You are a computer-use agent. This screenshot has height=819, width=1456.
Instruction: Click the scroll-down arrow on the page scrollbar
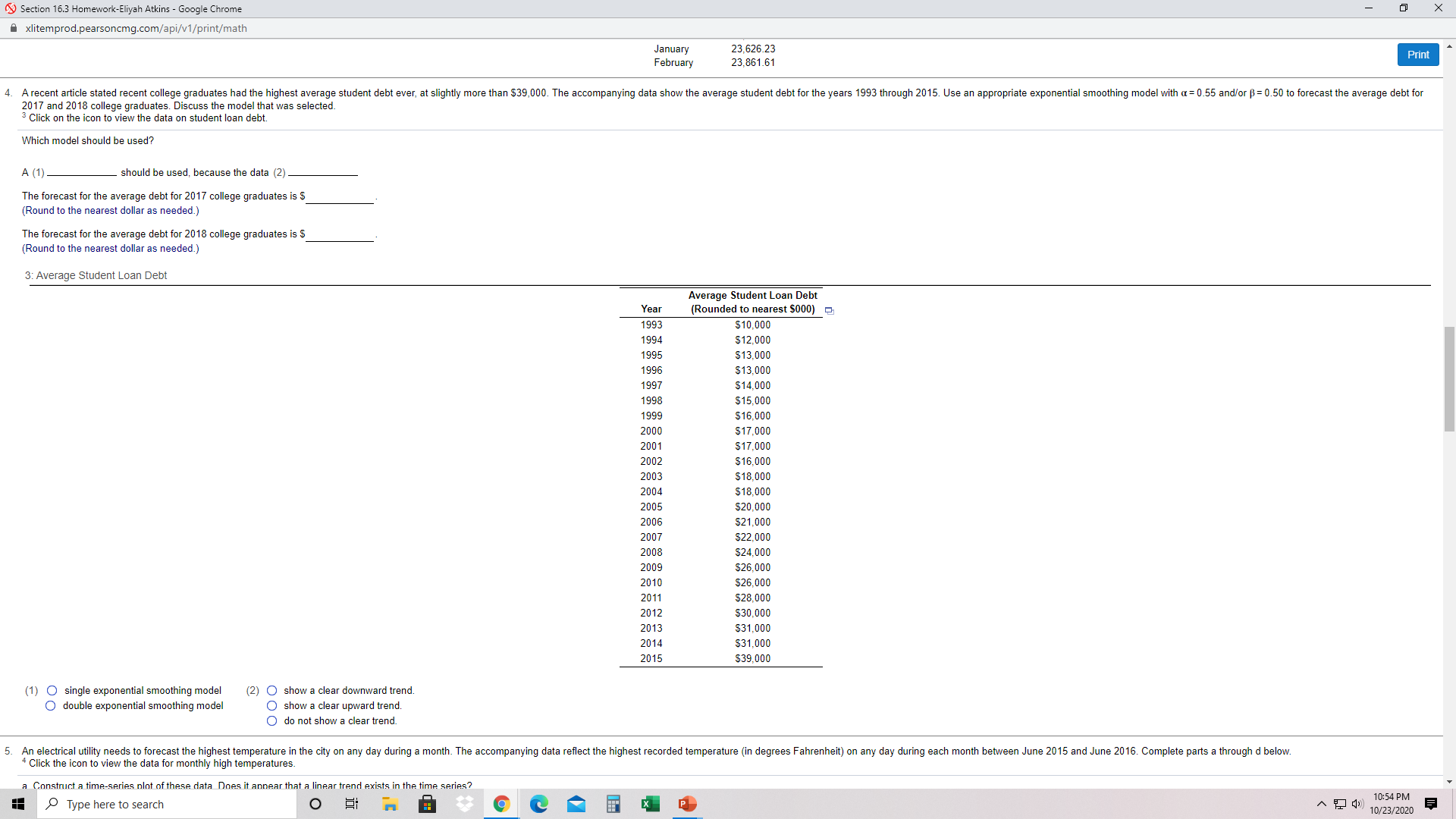click(x=1449, y=782)
